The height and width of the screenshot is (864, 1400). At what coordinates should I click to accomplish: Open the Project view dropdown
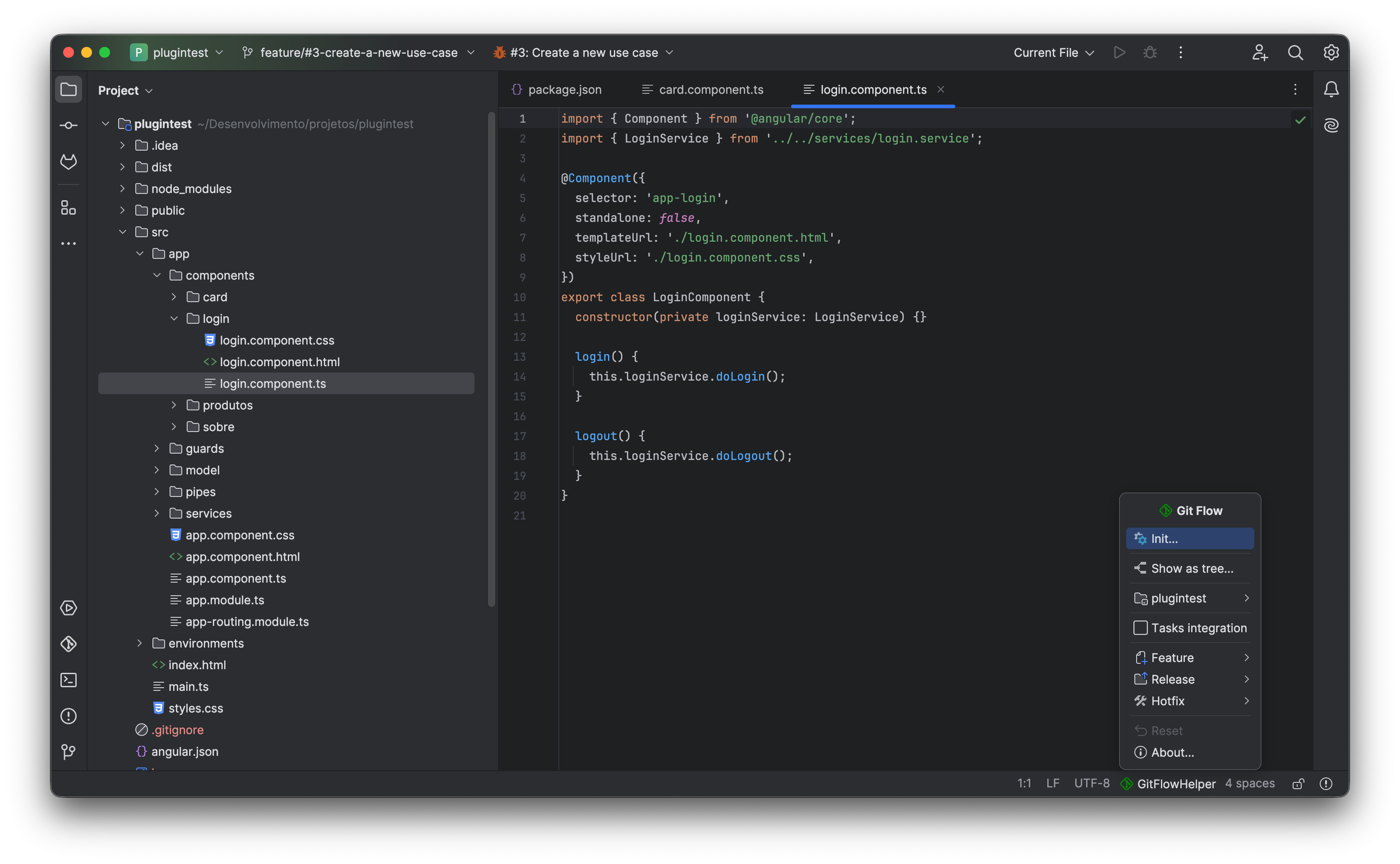pos(125,90)
